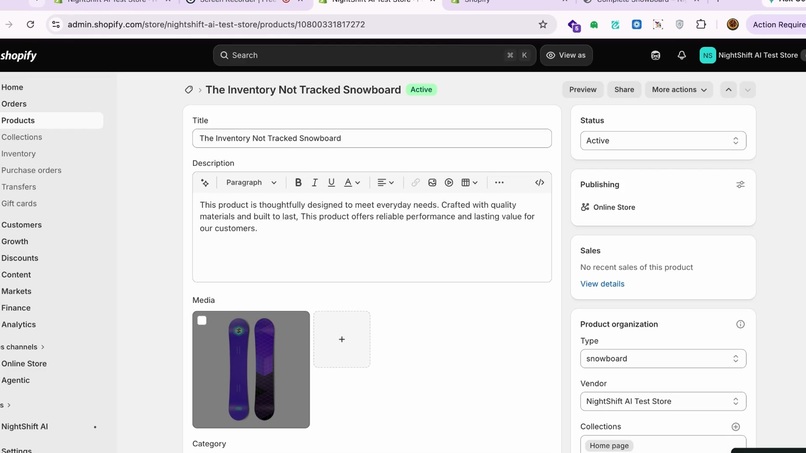
Task: Open Paragraph style dropdown
Action: 251,183
